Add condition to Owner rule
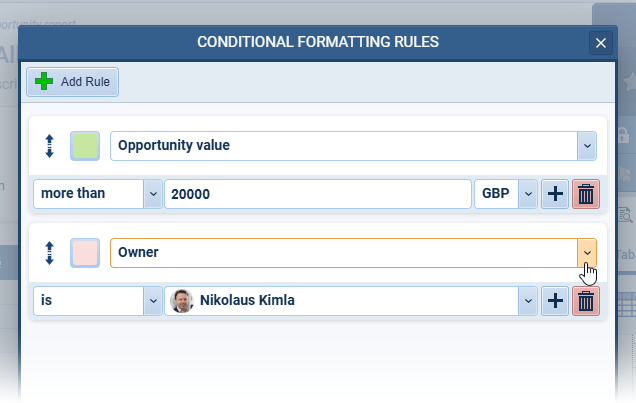Viewport: 636px width, 403px height. click(554, 300)
